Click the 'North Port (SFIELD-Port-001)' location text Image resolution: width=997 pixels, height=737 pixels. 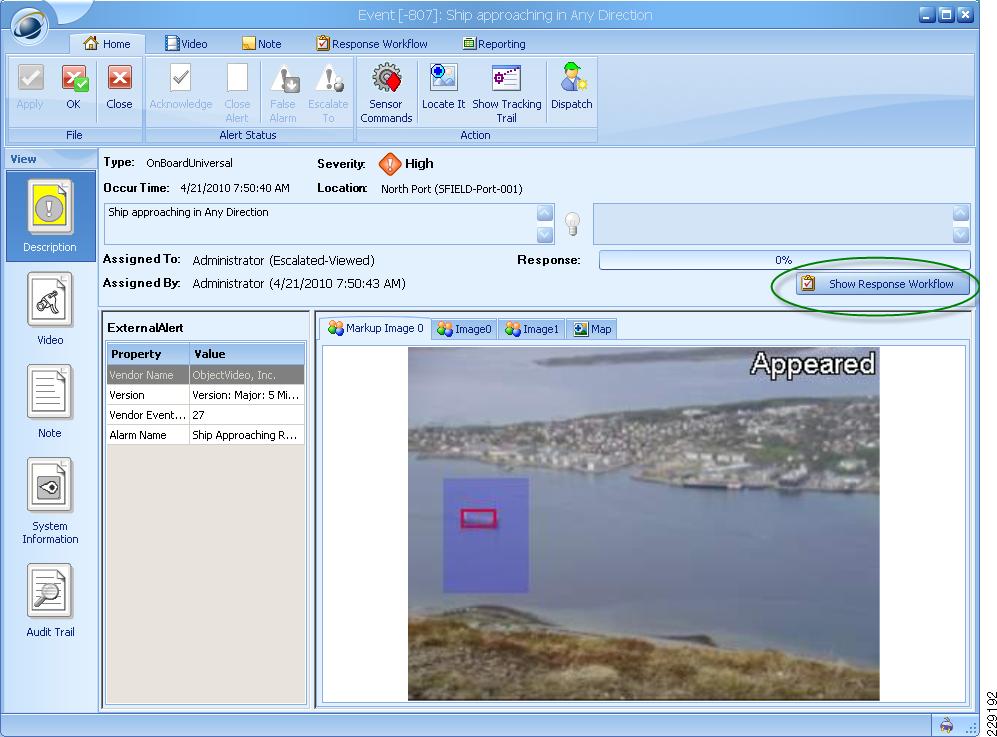451,189
